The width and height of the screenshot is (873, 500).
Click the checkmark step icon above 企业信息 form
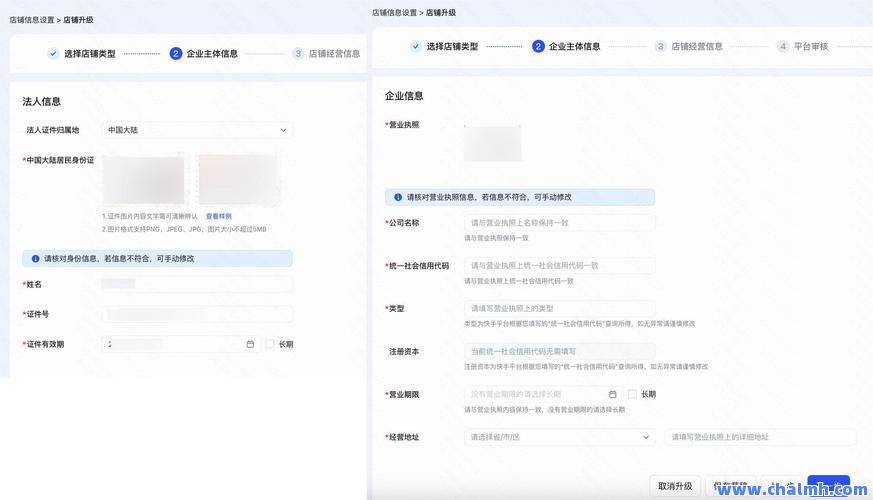(x=415, y=46)
